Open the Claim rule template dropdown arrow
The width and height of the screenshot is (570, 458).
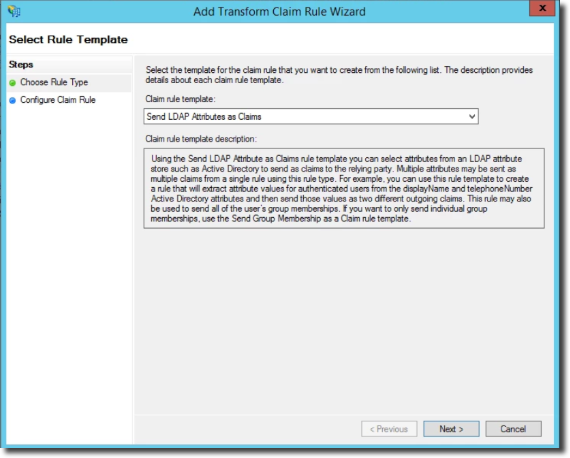(x=471, y=117)
